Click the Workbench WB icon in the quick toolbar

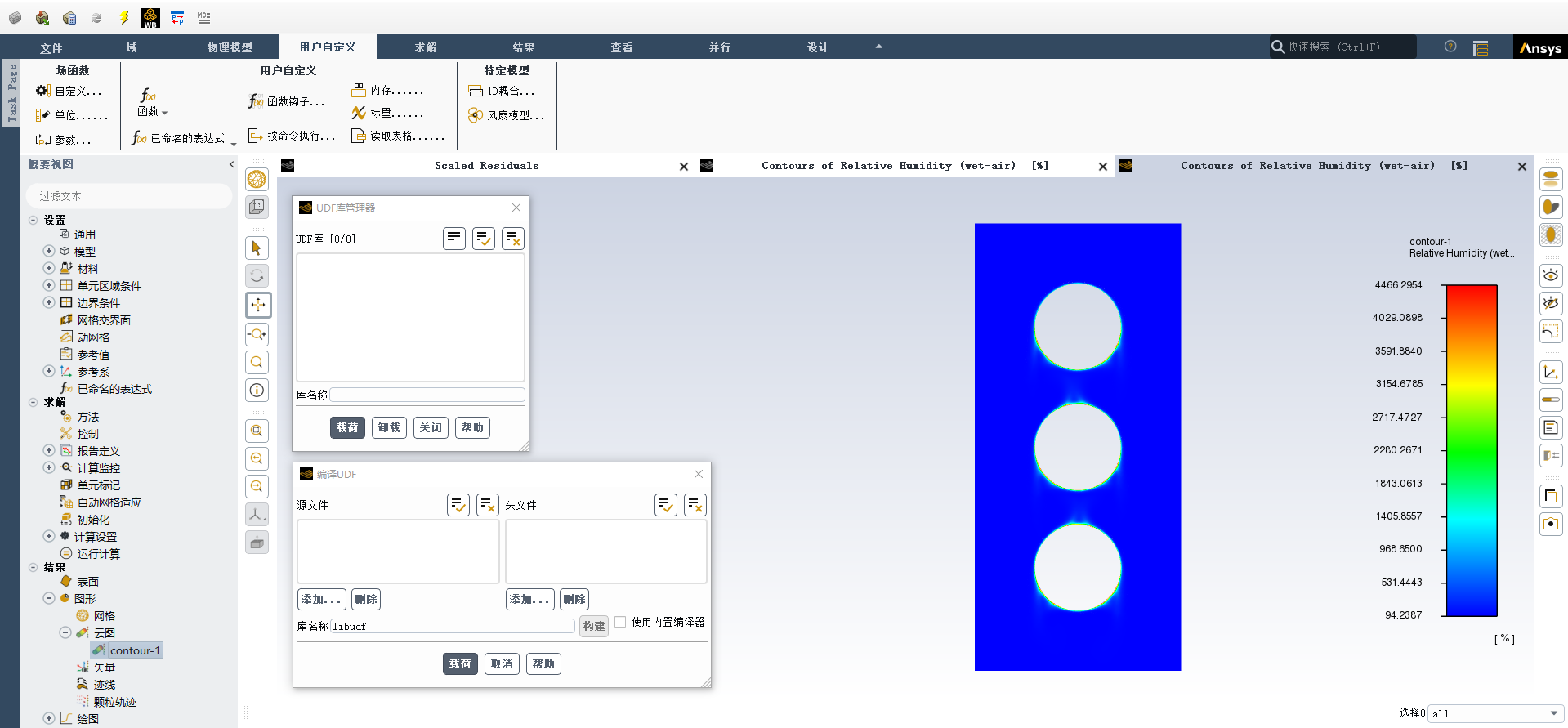click(150, 17)
